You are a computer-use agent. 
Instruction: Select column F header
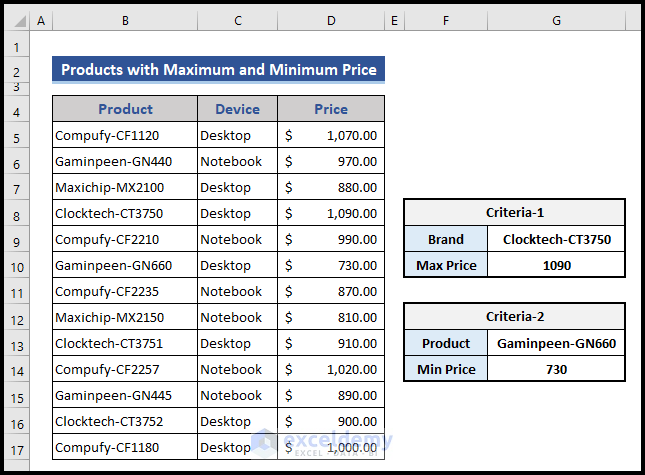click(446, 21)
